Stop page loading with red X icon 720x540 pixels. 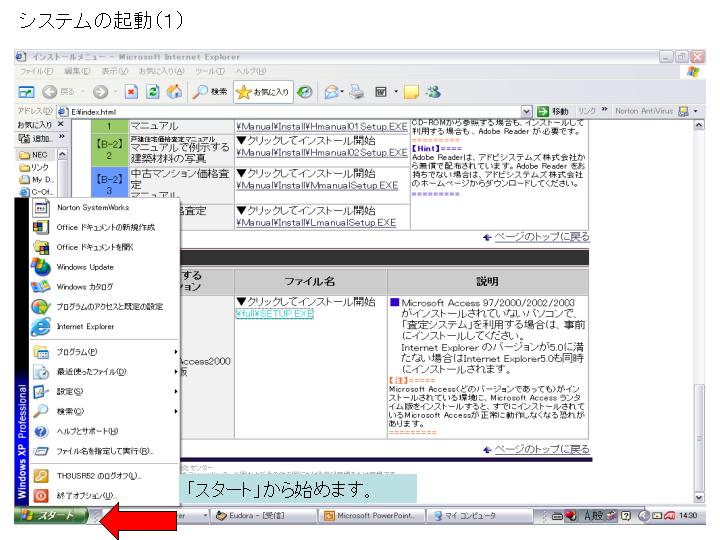131,92
